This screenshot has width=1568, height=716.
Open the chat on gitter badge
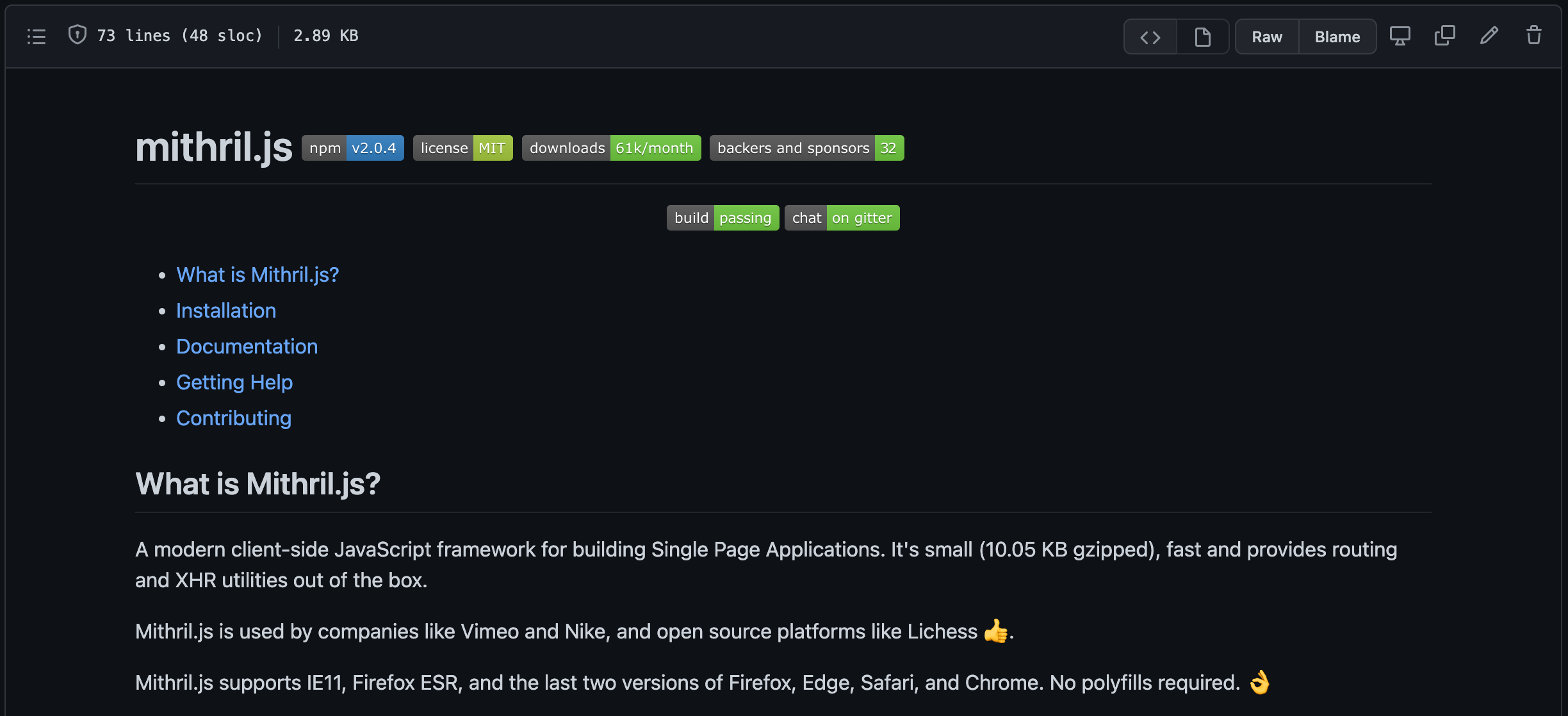click(x=842, y=218)
